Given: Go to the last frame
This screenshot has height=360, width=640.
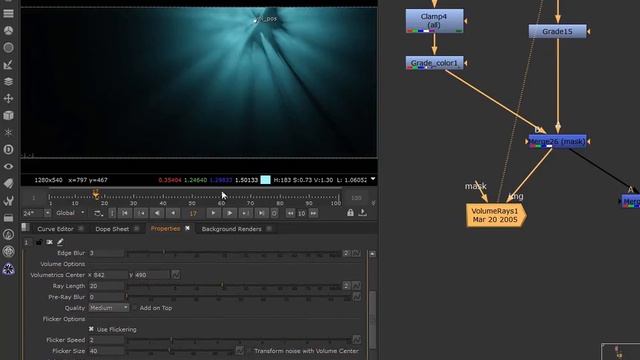Looking at the screenshot, I should tap(261, 213).
